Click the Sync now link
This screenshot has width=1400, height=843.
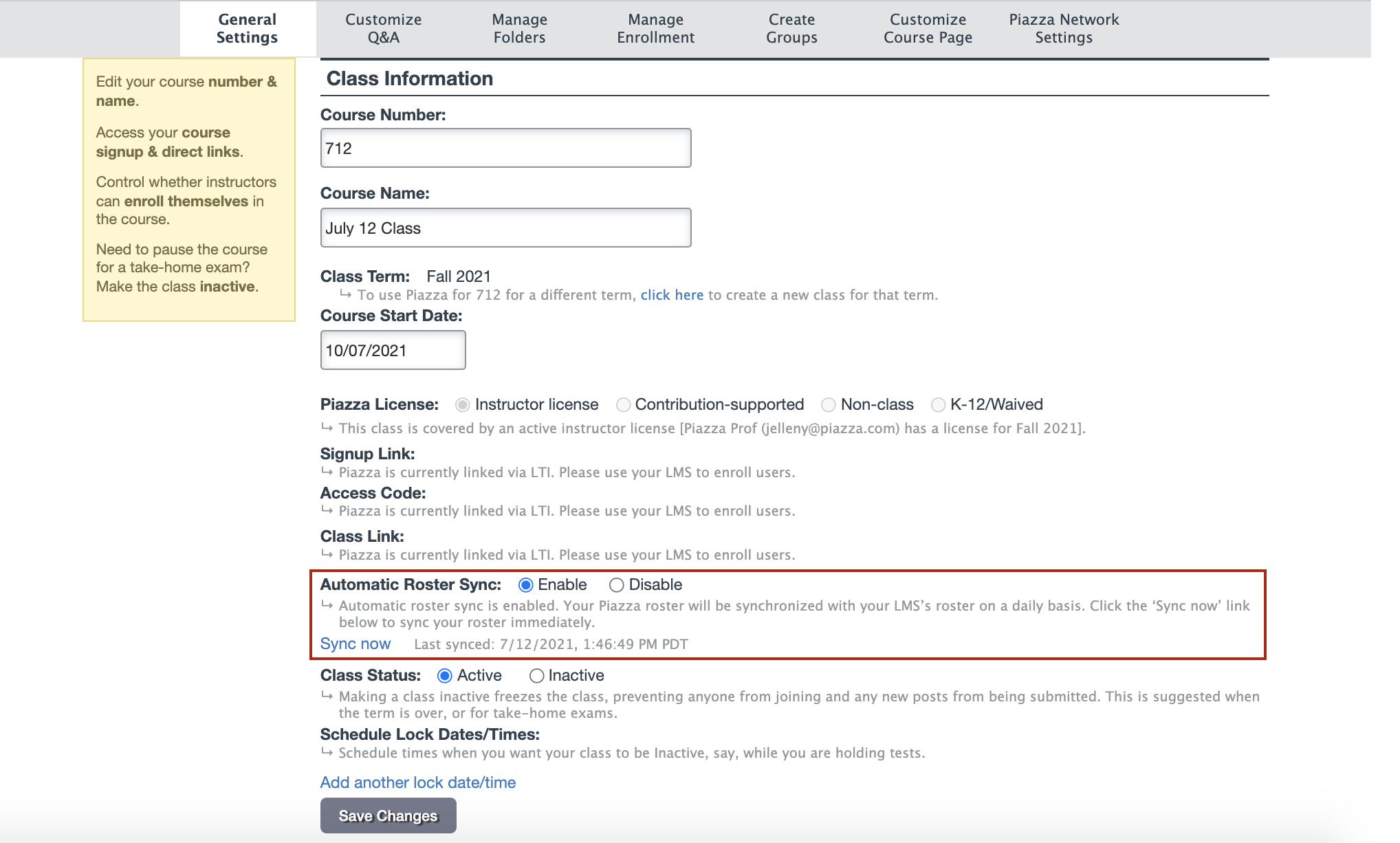click(x=356, y=644)
